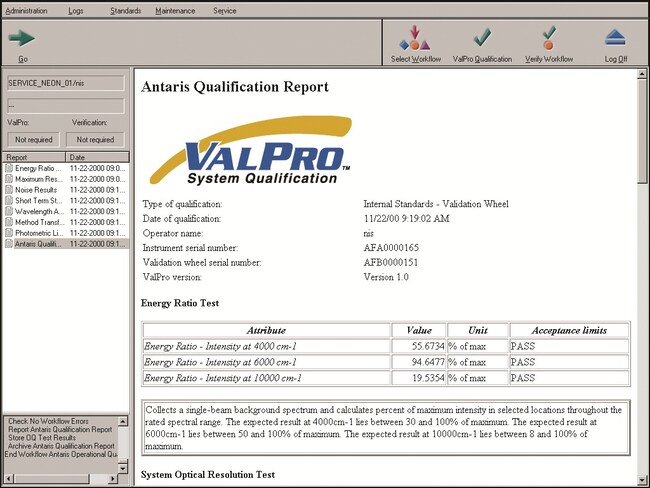
Task: Click the 94.6477 value cell
Action: [x=419, y=362]
